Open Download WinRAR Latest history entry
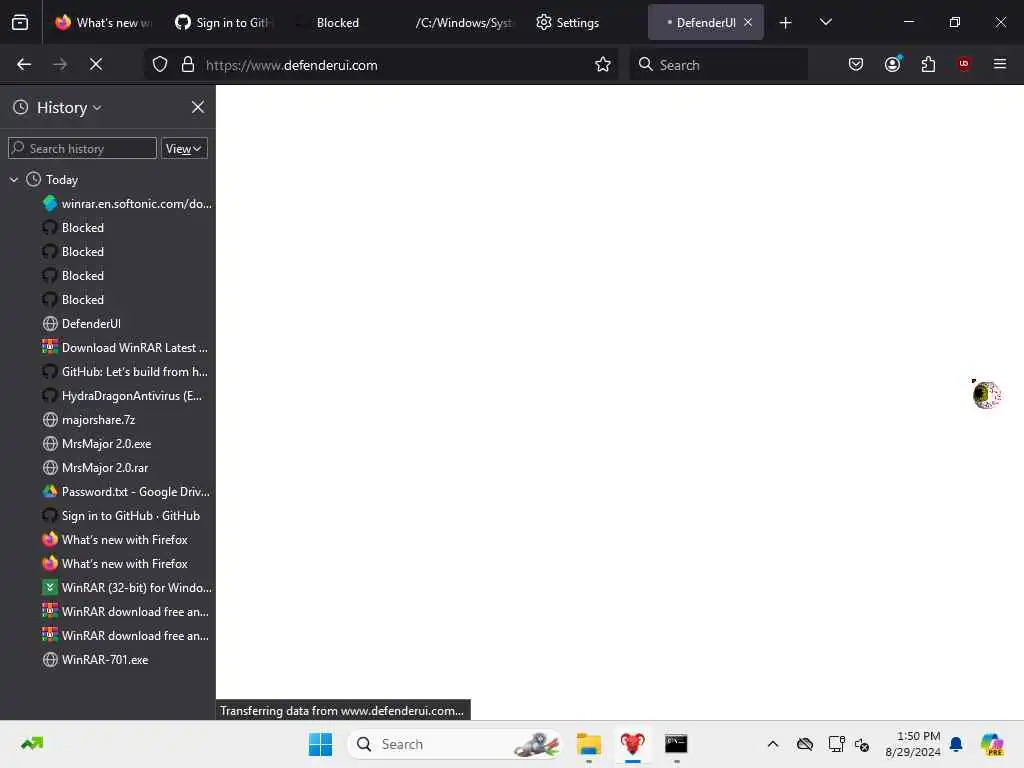The height and width of the screenshot is (768, 1024). click(x=125, y=348)
